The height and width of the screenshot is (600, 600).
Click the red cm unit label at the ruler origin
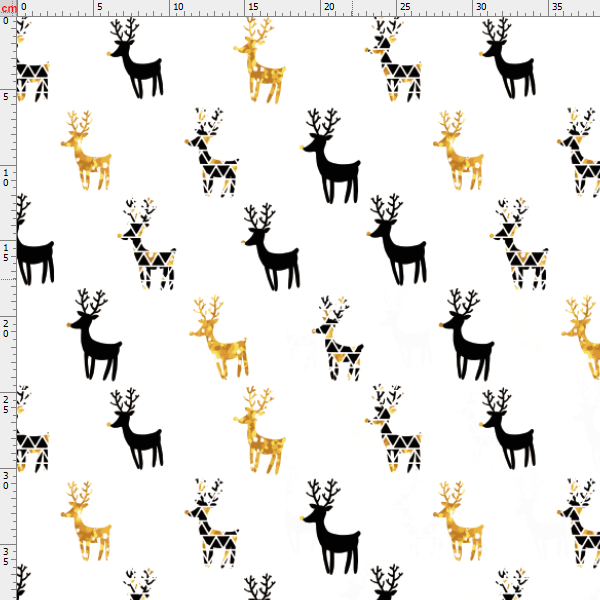pos(9,8)
